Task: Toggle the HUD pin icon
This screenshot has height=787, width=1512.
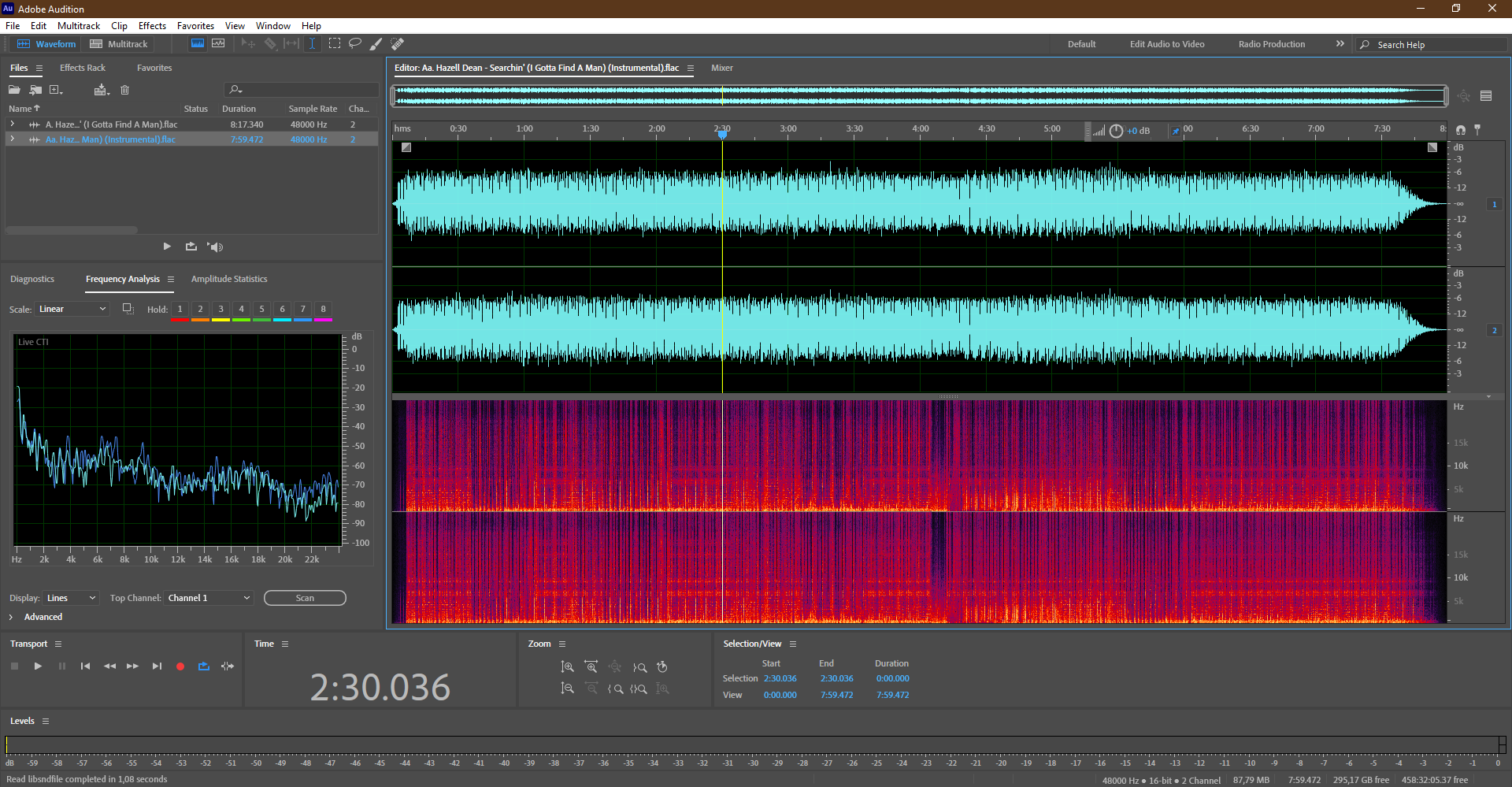Action: [1175, 132]
